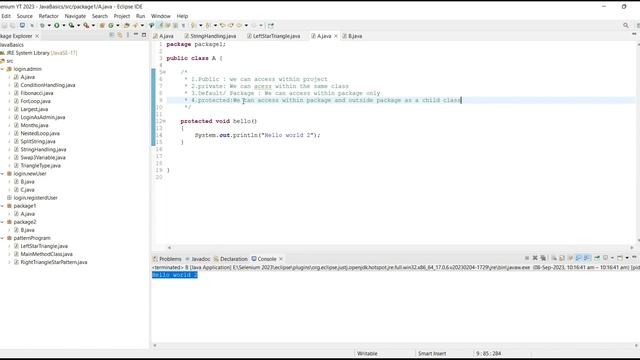Toggle Pin Console button

[597, 258]
